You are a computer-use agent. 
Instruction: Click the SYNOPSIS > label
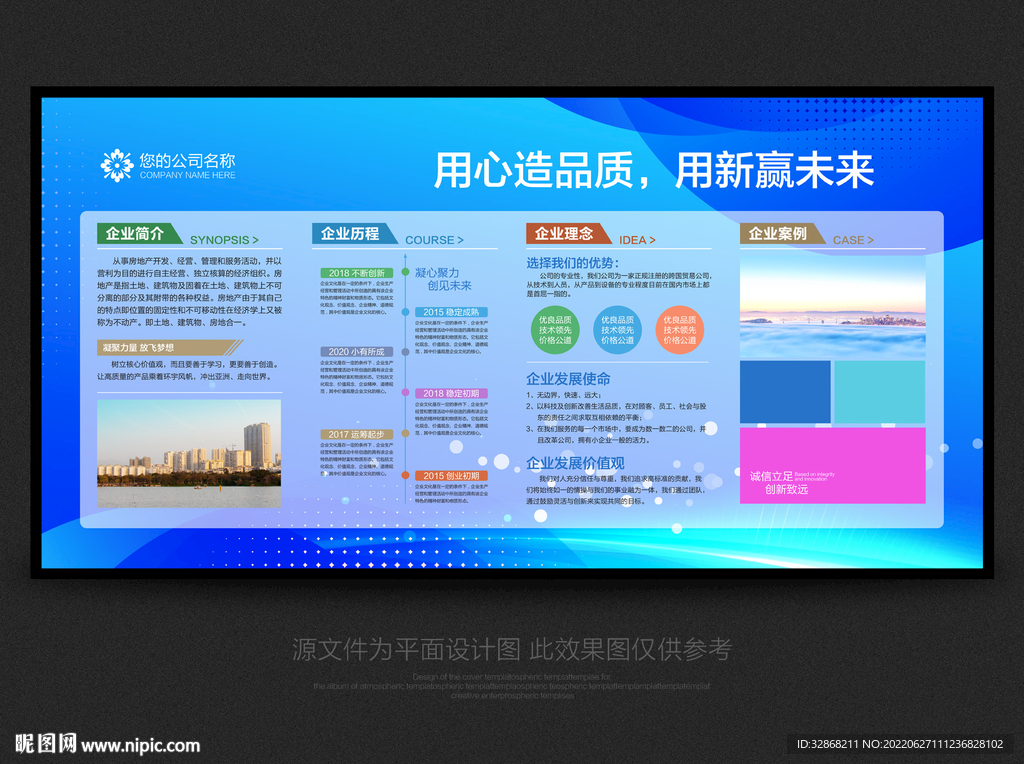(224, 240)
